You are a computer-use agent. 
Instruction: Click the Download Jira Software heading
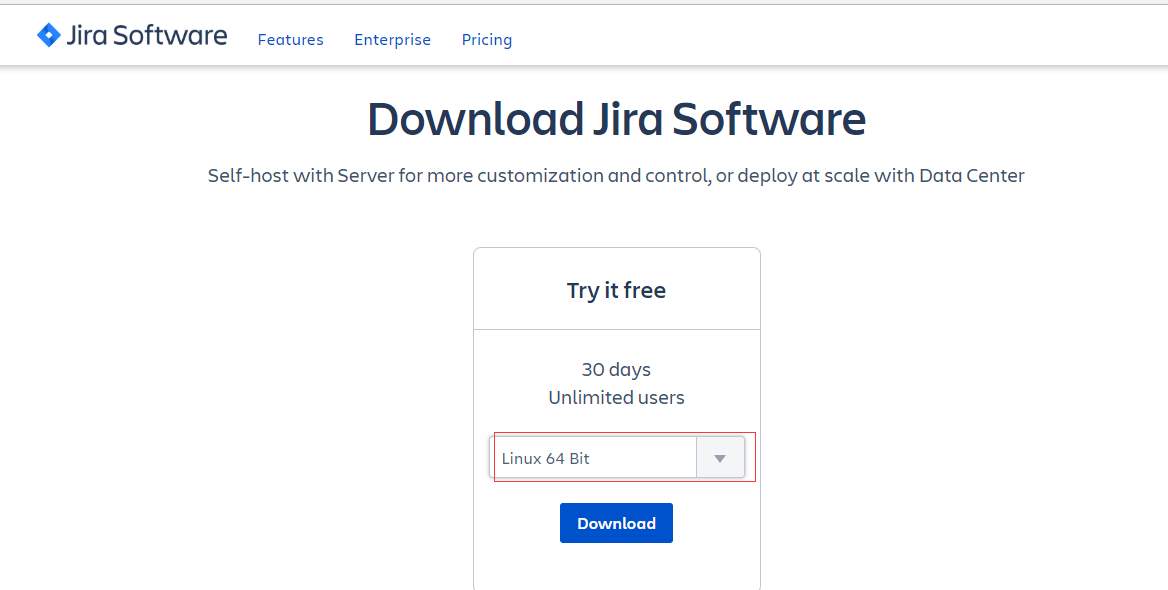point(617,119)
